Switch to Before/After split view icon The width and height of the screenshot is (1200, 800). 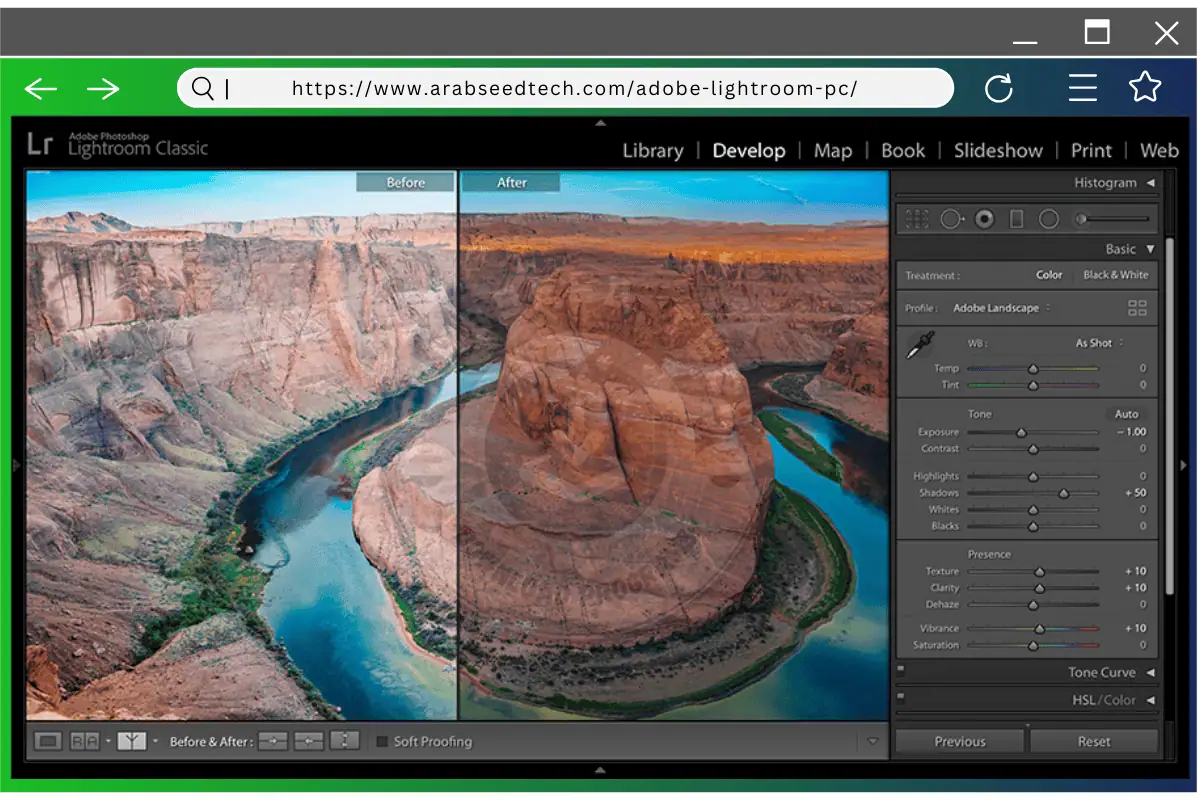pyautogui.click(x=130, y=740)
